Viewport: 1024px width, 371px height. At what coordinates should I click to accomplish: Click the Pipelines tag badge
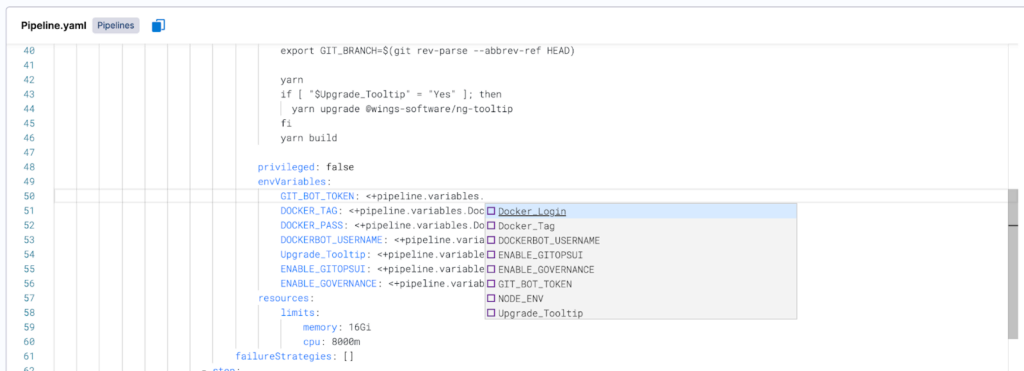(116, 25)
